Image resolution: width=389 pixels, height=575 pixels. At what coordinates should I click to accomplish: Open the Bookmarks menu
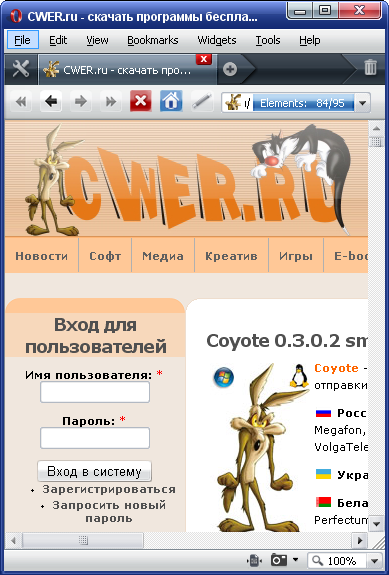point(153,40)
